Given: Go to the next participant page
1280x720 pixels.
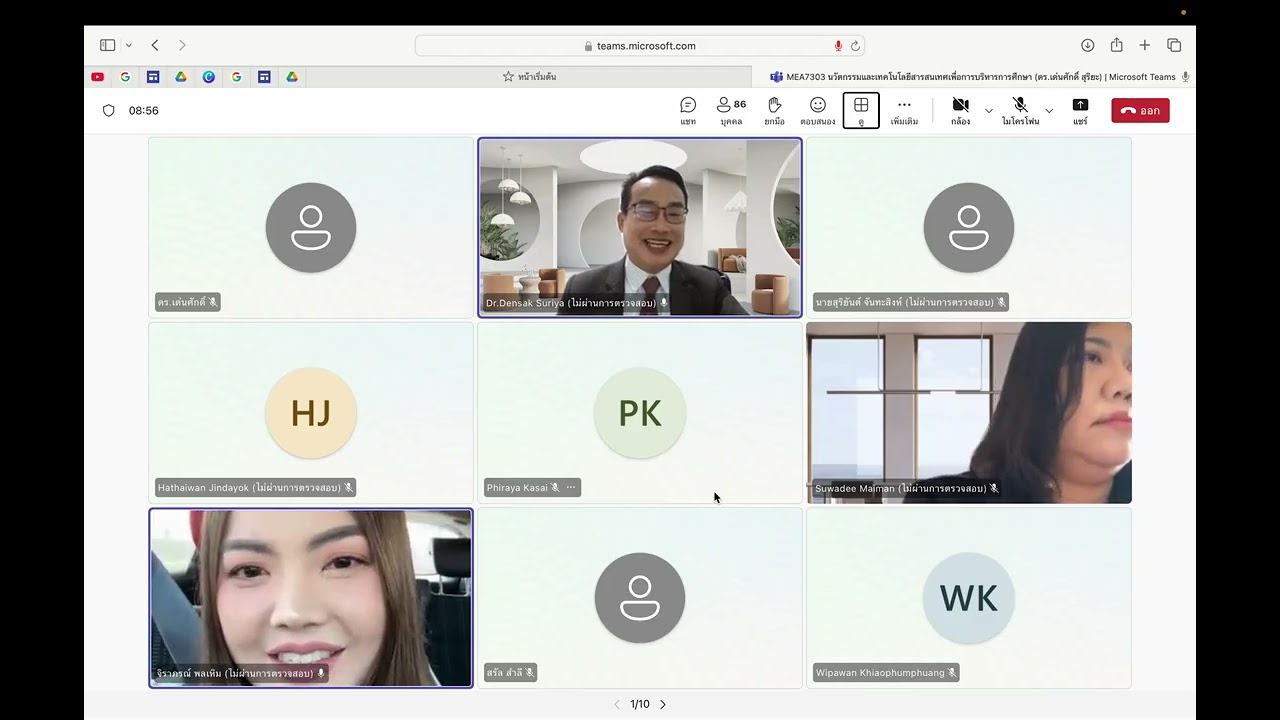Looking at the screenshot, I should click(x=662, y=704).
